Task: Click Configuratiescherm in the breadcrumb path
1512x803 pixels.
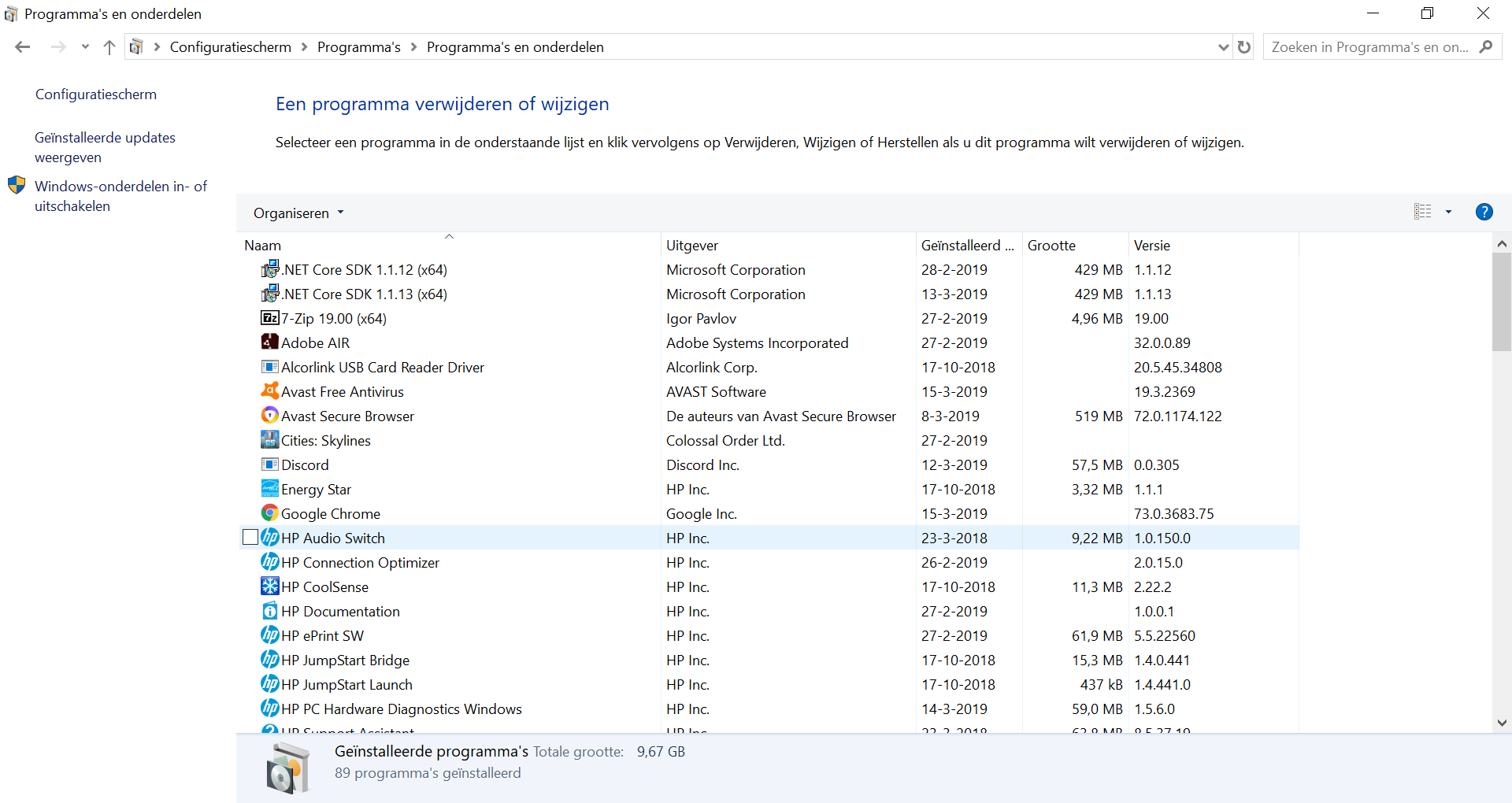Action: [231, 46]
